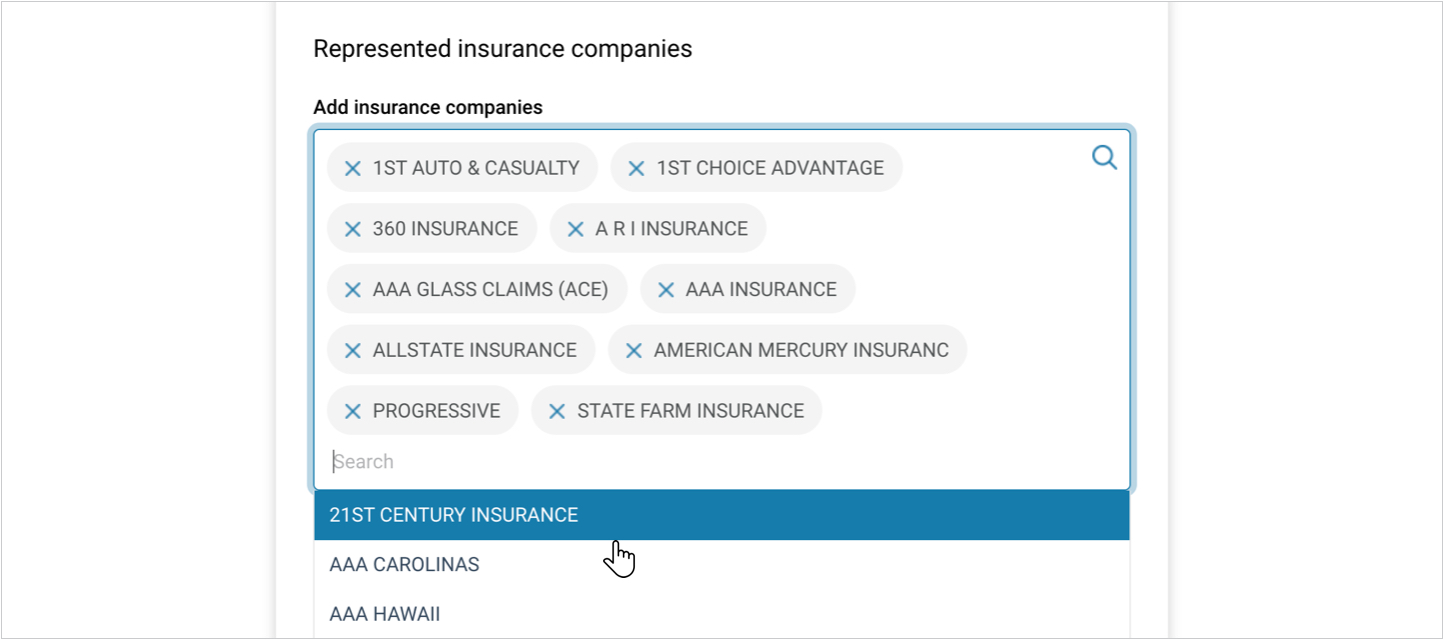Delete the 360 INSURANCE chip

pyautogui.click(x=352, y=229)
